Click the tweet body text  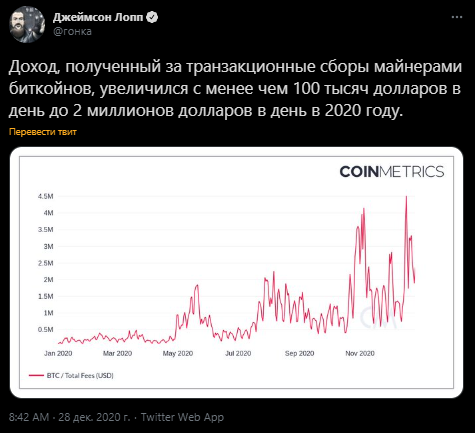point(235,89)
